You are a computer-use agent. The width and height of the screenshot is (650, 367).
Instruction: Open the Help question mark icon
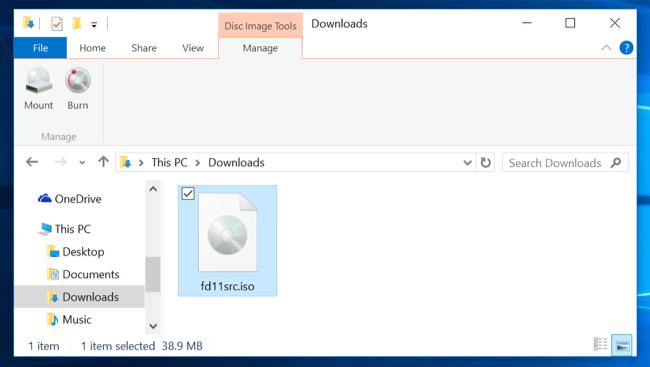pyautogui.click(x=626, y=48)
